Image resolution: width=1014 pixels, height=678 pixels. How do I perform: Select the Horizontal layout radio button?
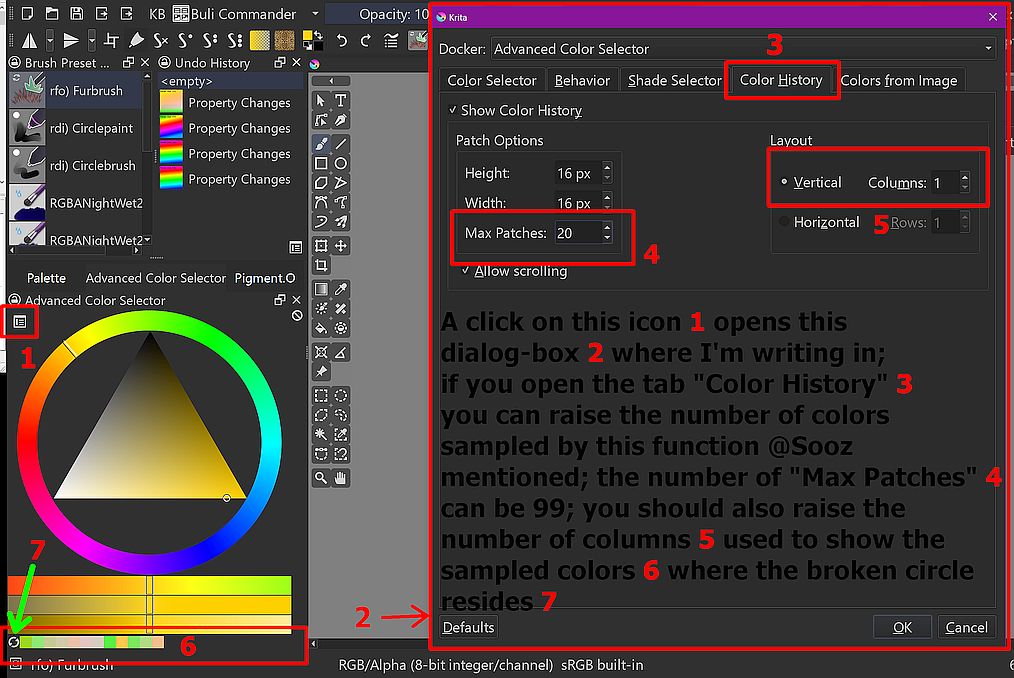point(784,222)
